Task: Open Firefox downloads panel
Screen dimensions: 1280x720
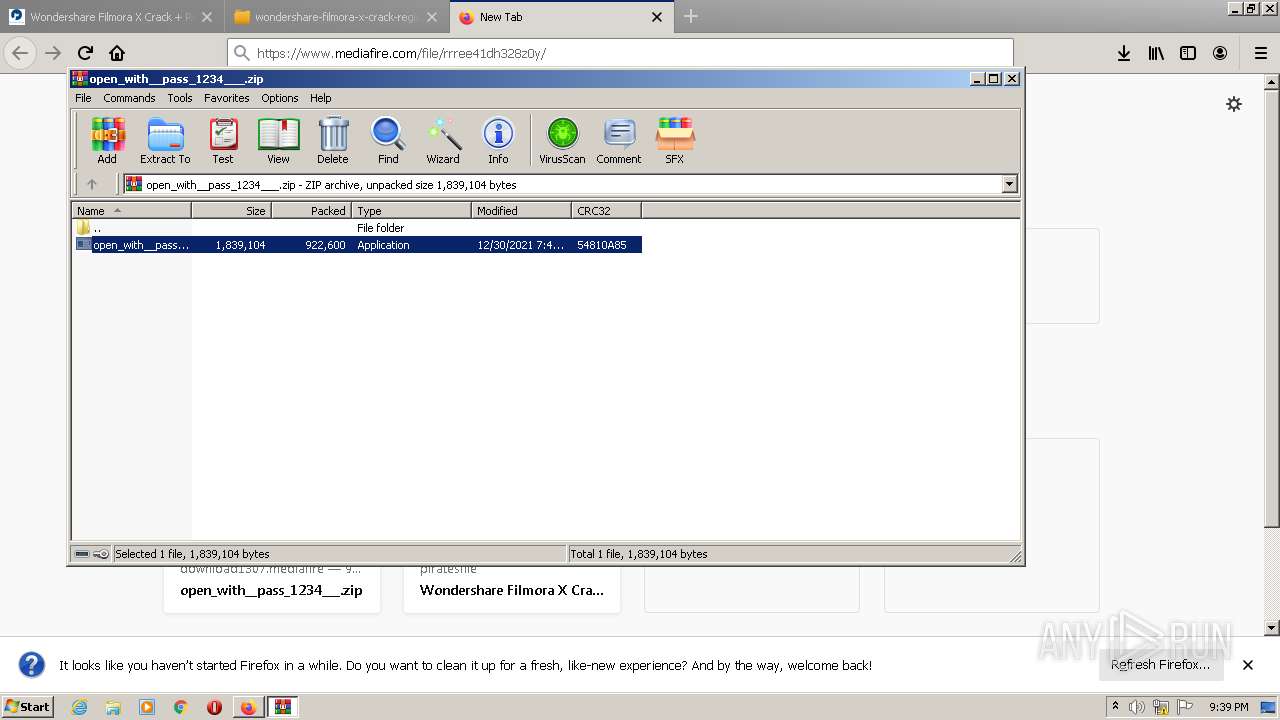Action: pos(1124,53)
